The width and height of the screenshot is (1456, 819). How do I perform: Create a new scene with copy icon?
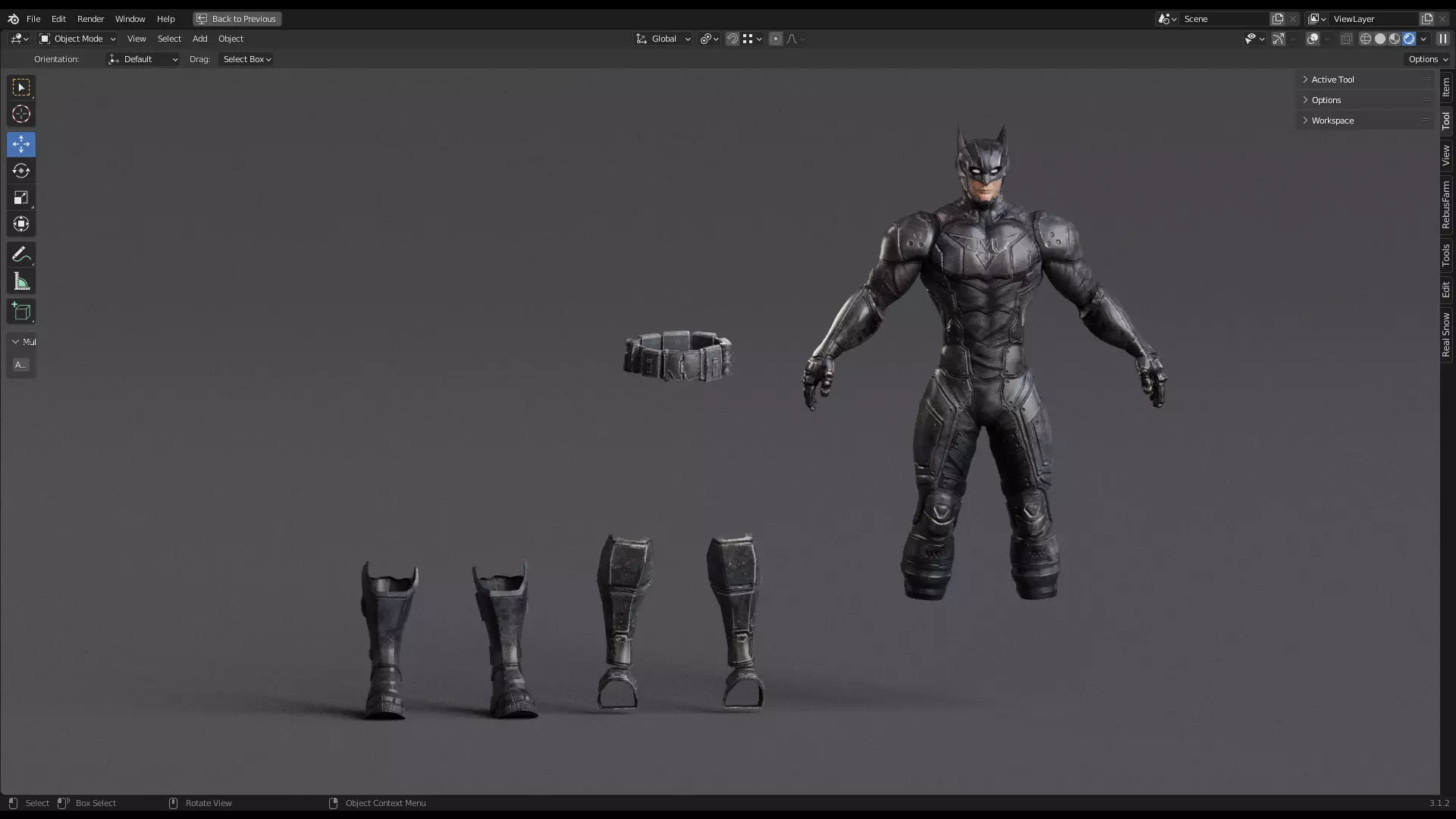point(1278,19)
